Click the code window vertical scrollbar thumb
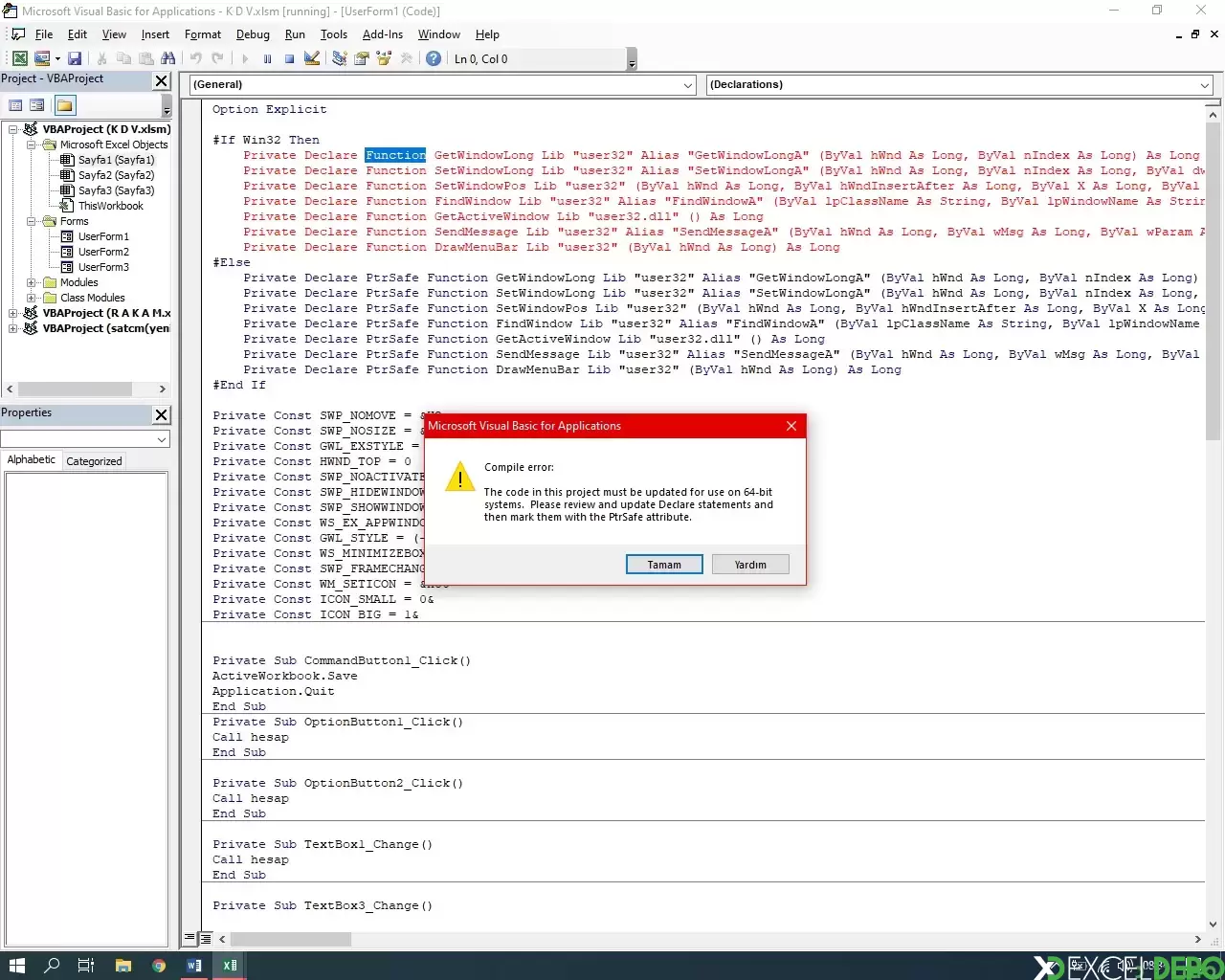This screenshot has height=980, width=1225. coord(1214,279)
